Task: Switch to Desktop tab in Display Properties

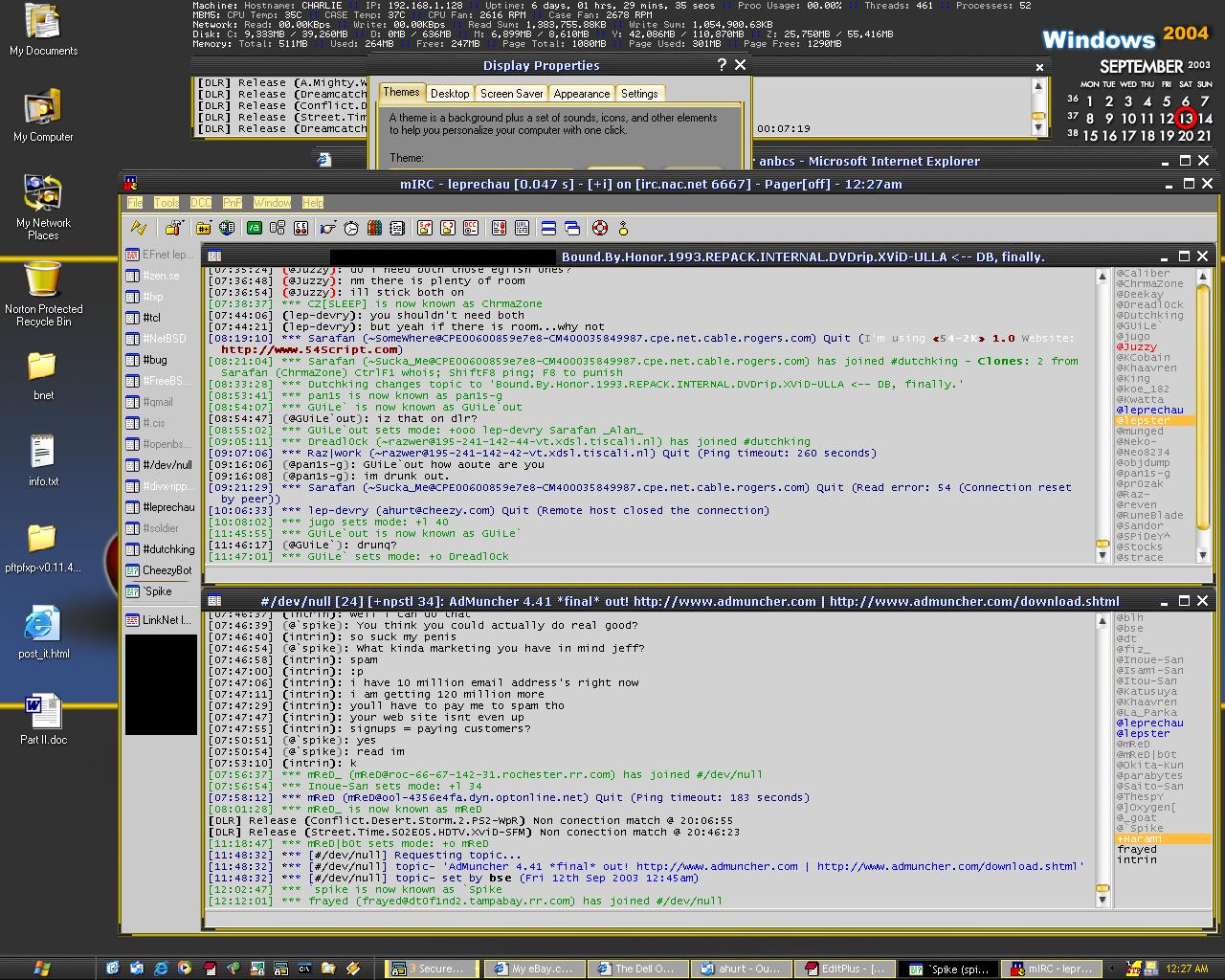Action: (450, 94)
